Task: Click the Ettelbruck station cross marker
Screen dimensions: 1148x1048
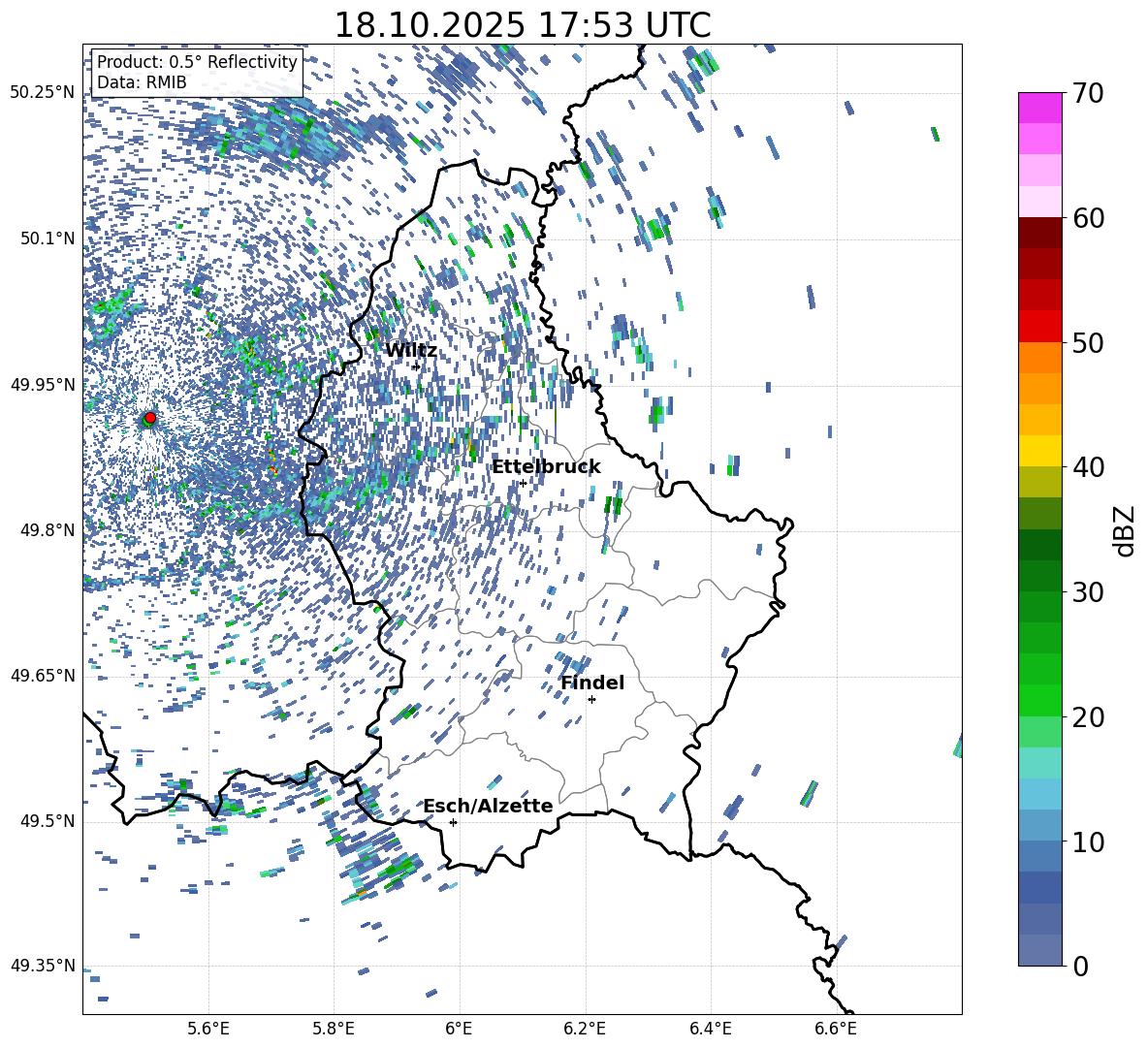Action: [523, 483]
